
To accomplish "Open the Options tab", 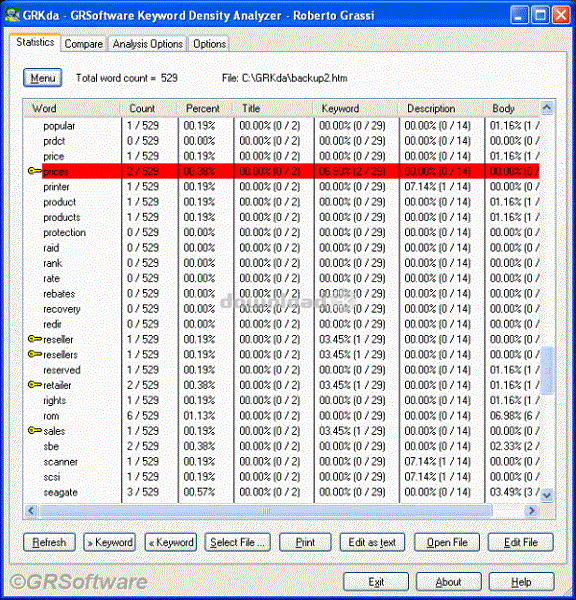I will 209,44.
